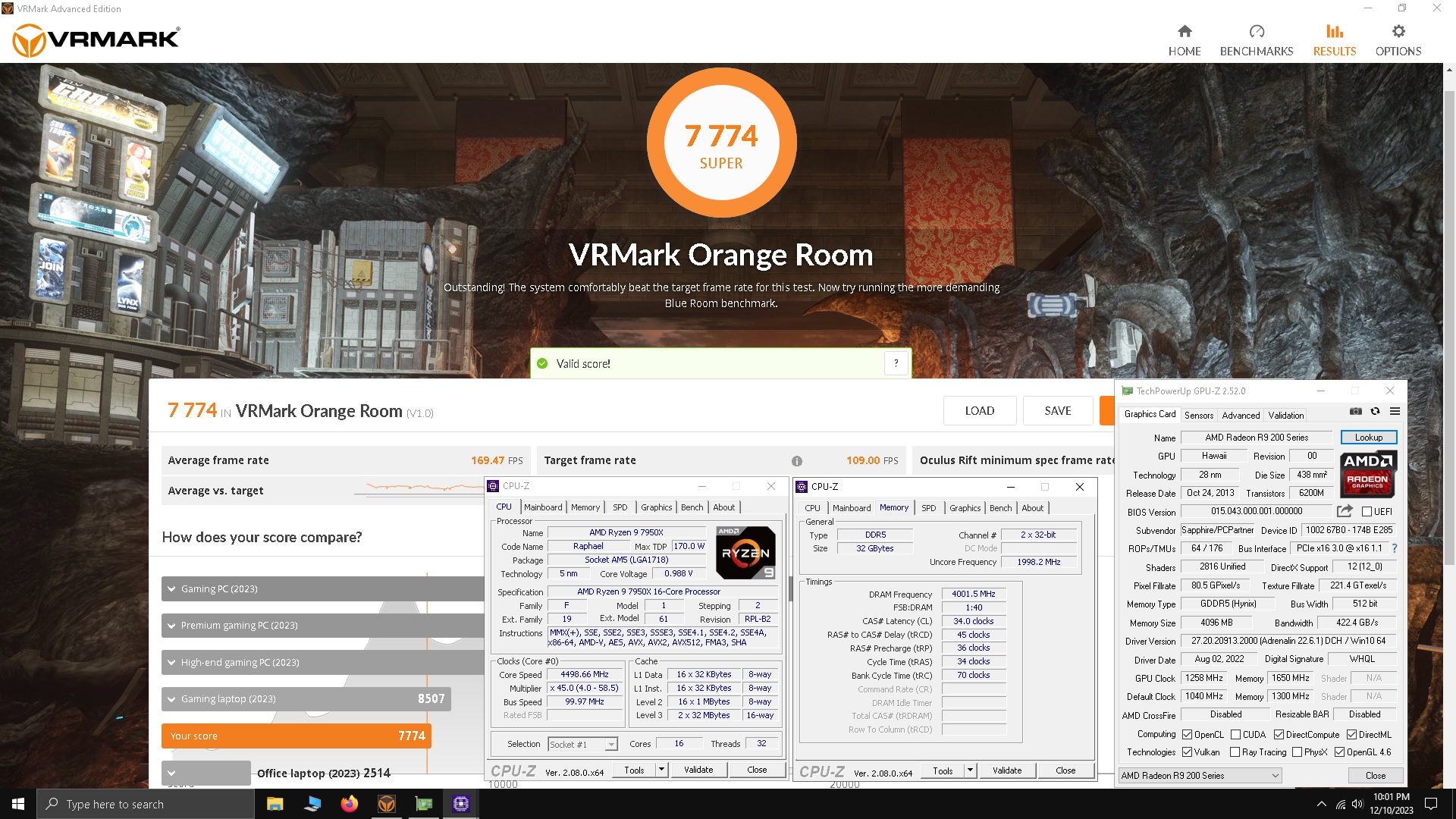
Task: Switch to the Sensors tab in GPU-Z
Action: tap(1199, 415)
